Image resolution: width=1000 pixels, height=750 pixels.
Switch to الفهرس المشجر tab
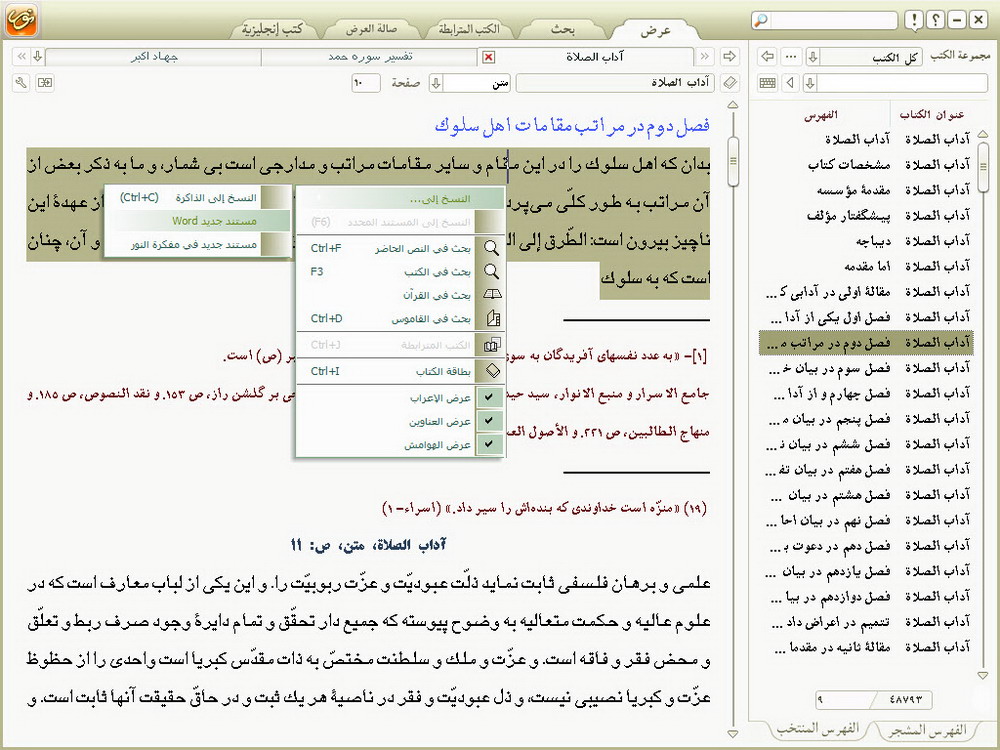point(927,730)
